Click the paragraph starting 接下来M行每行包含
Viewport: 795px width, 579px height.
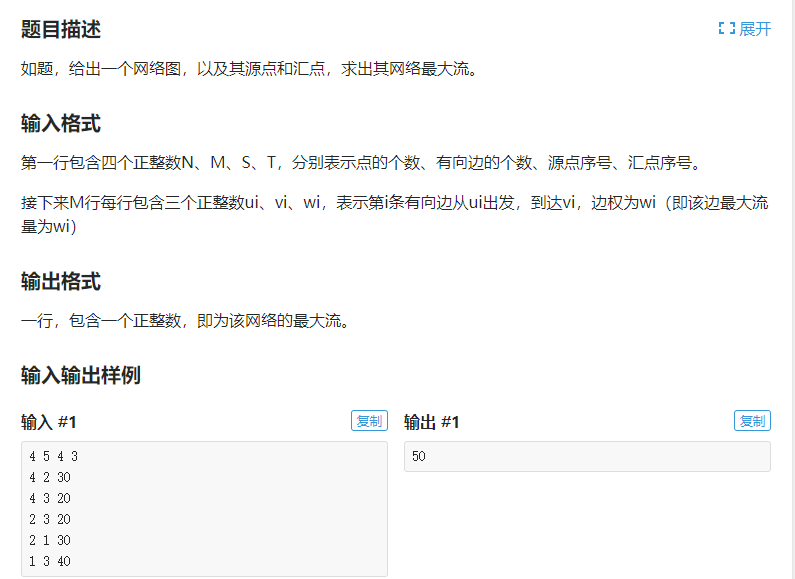[x=395, y=214]
